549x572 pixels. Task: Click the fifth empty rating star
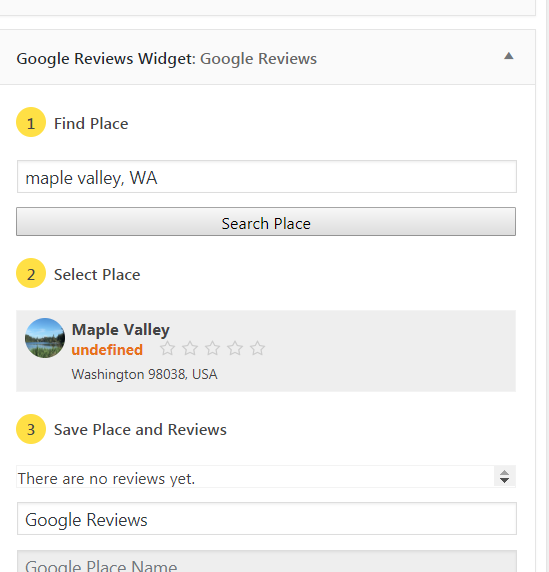tap(258, 348)
